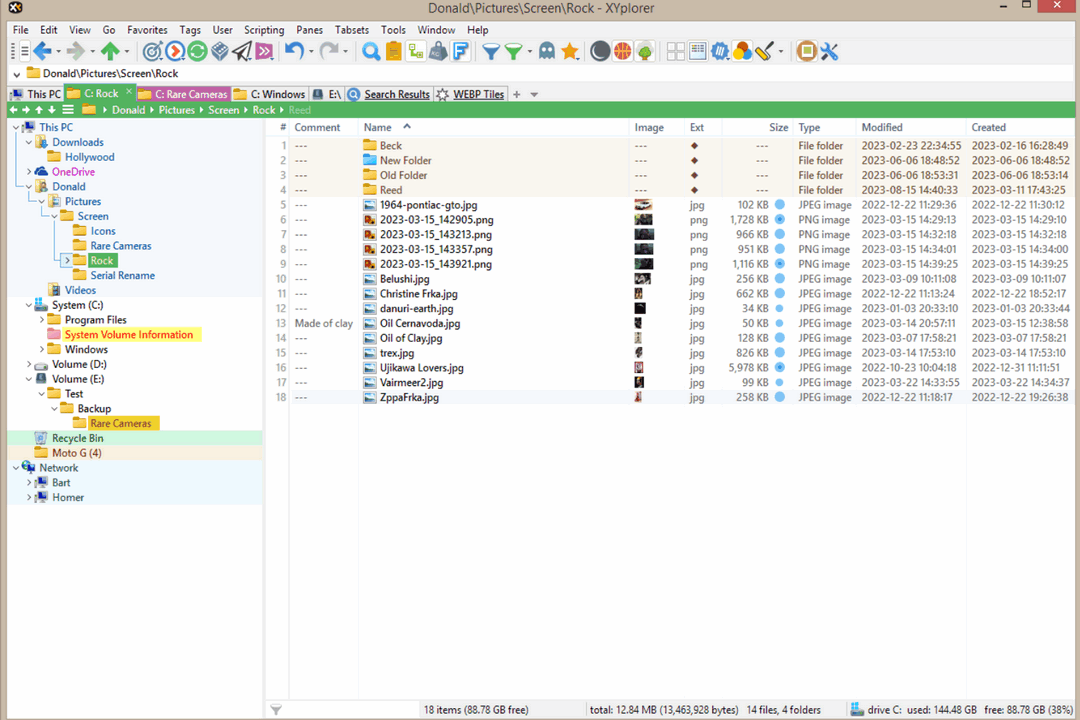This screenshot has width=1080, height=720.
Task: Open Configuration via the wrench icon
Action: tap(829, 51)
